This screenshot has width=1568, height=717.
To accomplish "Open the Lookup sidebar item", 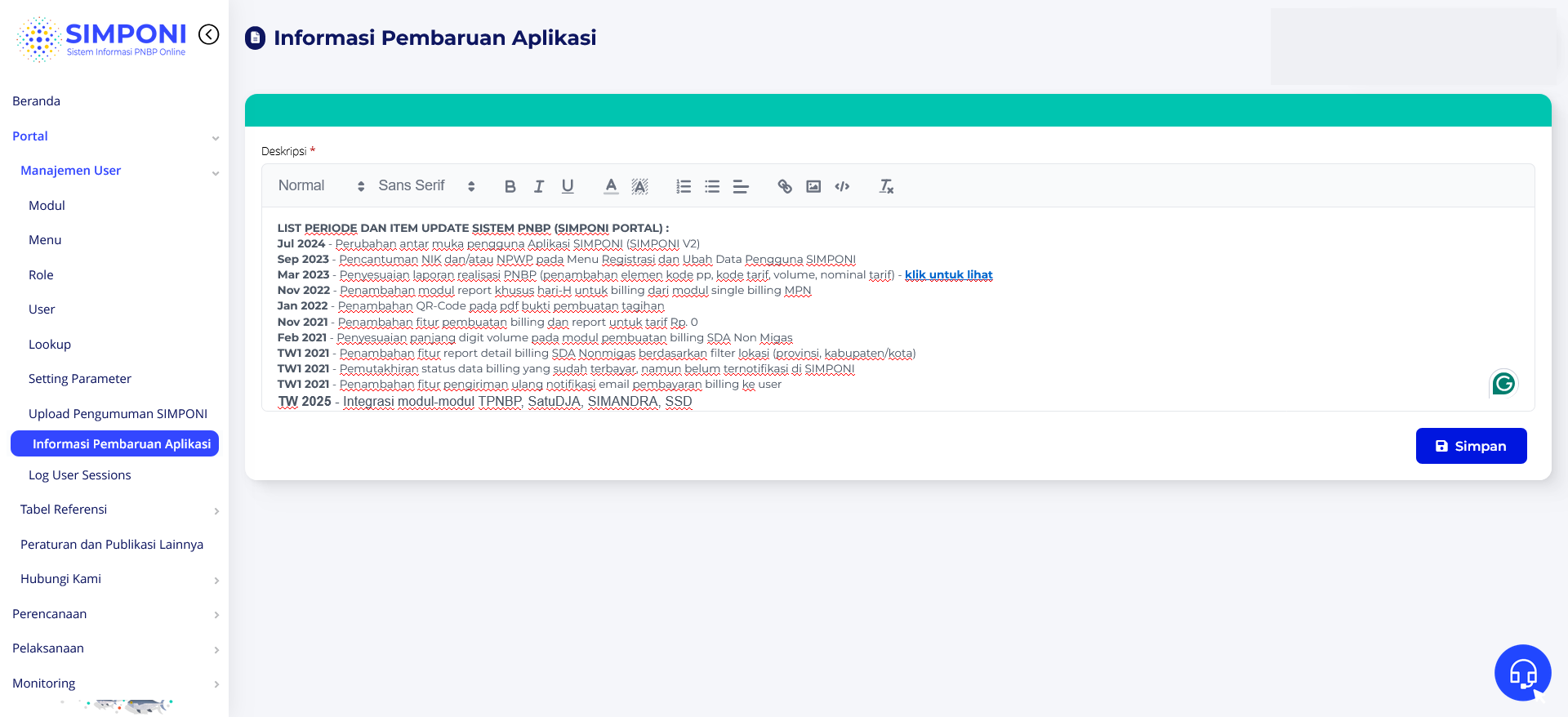I will coord(50,345).
